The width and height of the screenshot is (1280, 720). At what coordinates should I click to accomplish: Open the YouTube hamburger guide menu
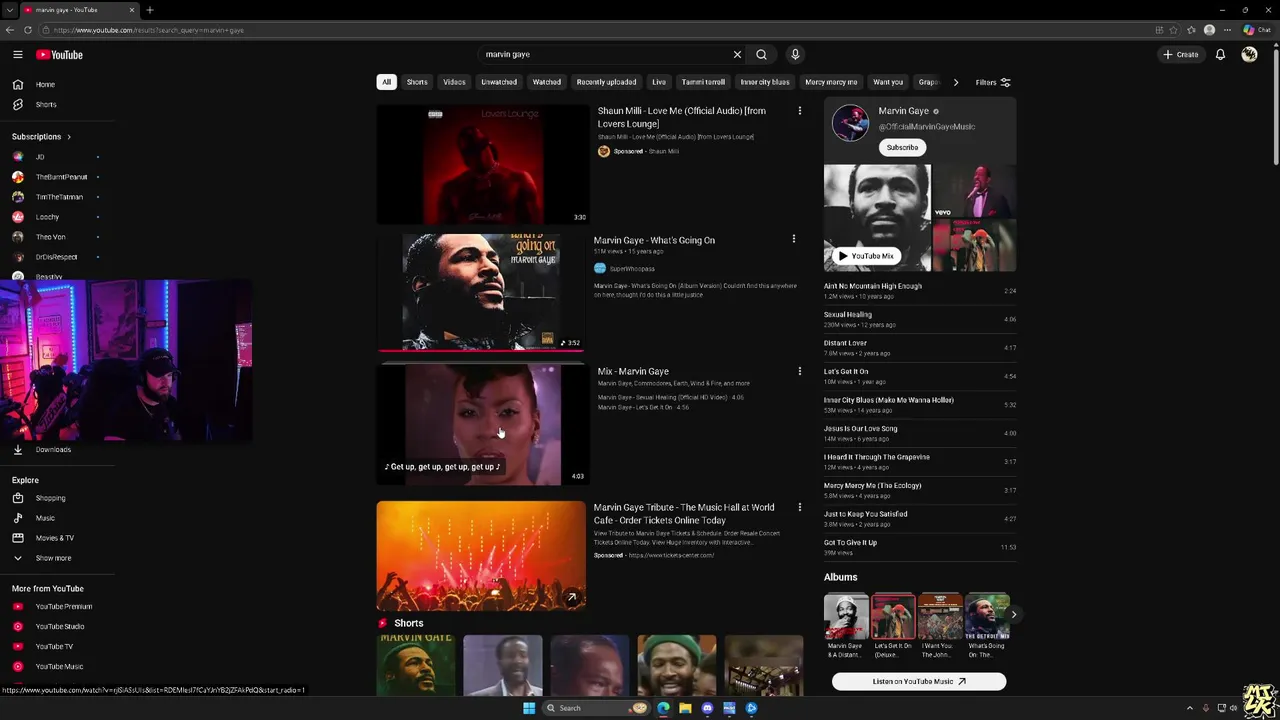point(17,55)
